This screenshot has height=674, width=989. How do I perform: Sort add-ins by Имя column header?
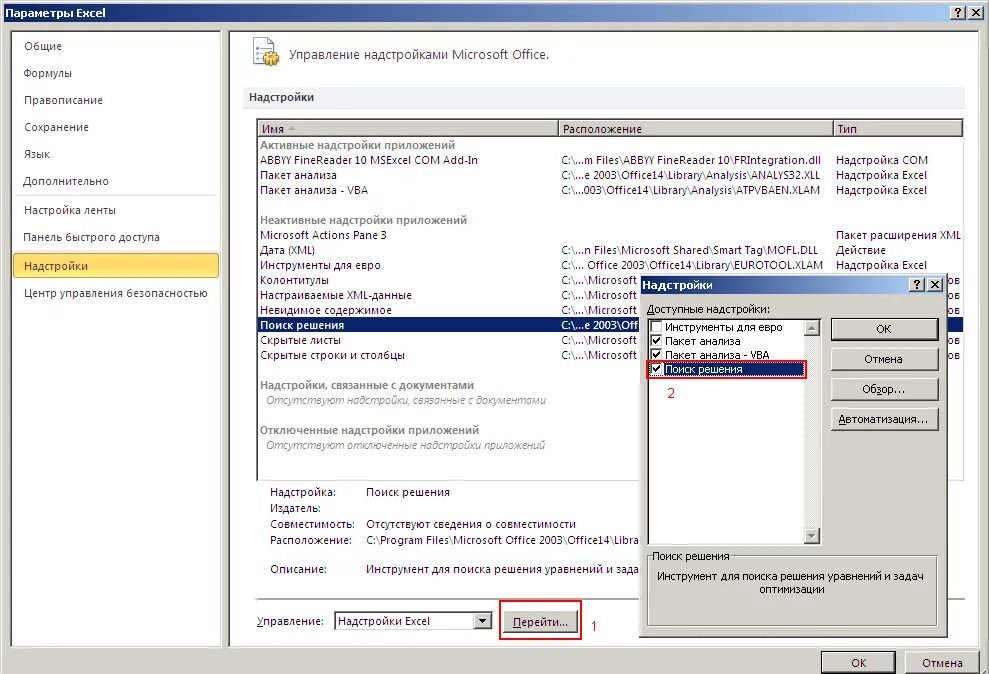coord(408,129)
